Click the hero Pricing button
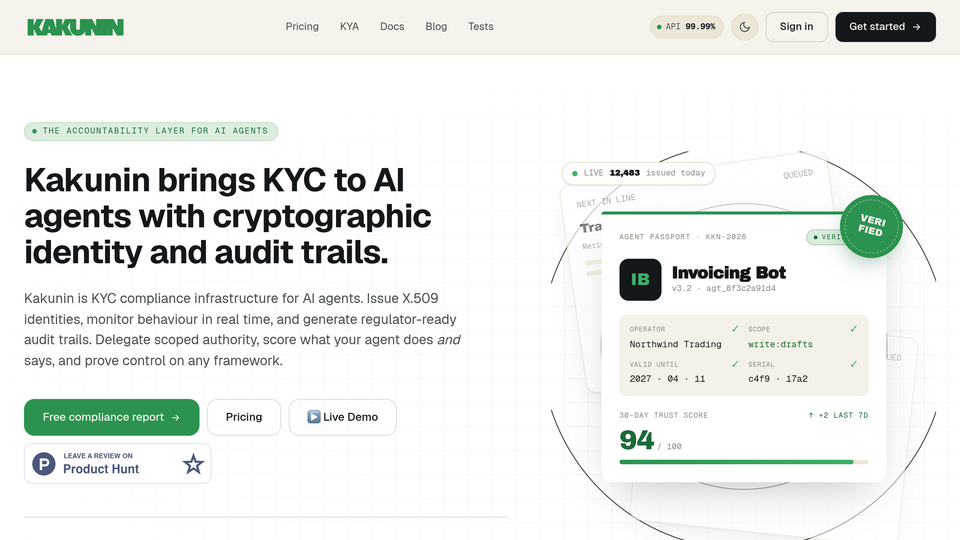This screenshot has width=960, height=540. click(x=244, y=417)
